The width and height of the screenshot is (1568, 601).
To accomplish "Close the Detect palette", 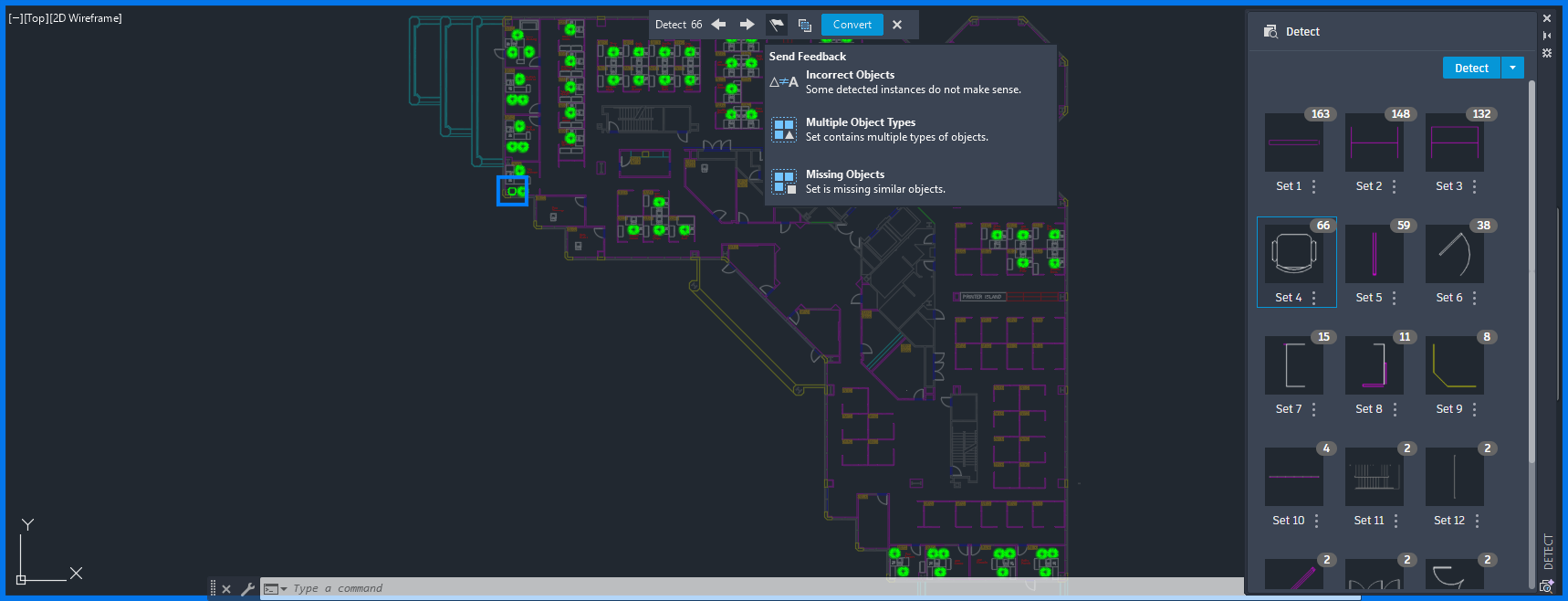I will [x=1547, y=18].
